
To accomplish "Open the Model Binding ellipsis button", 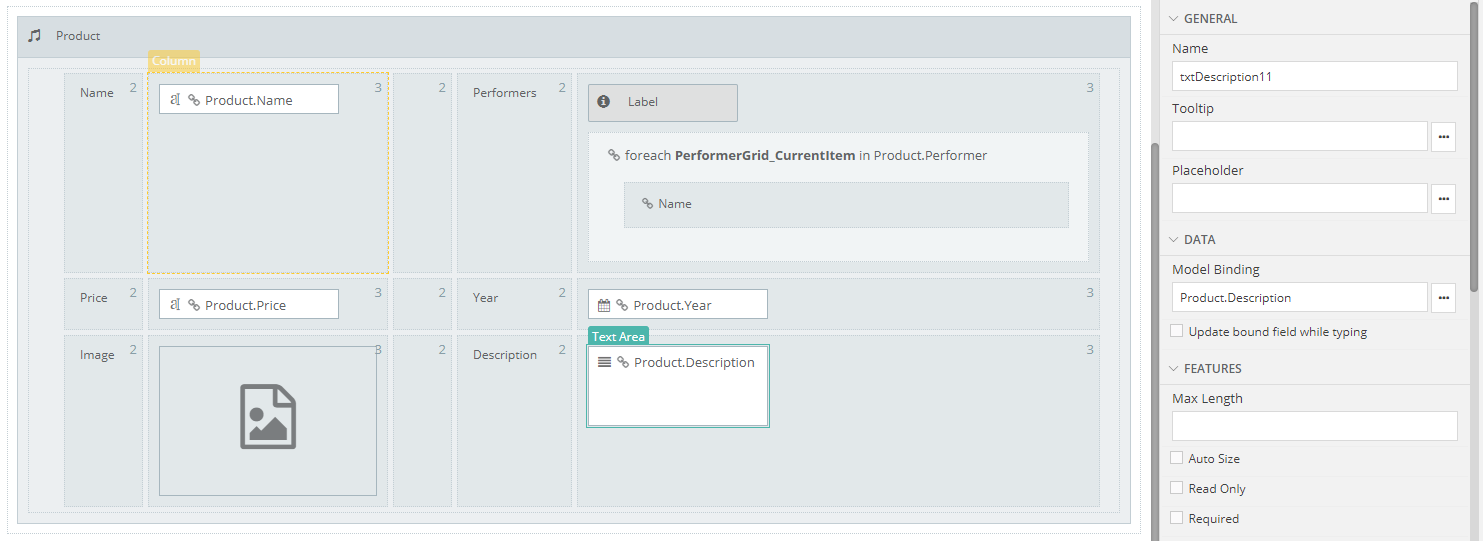I will (x=1443, y=298).
